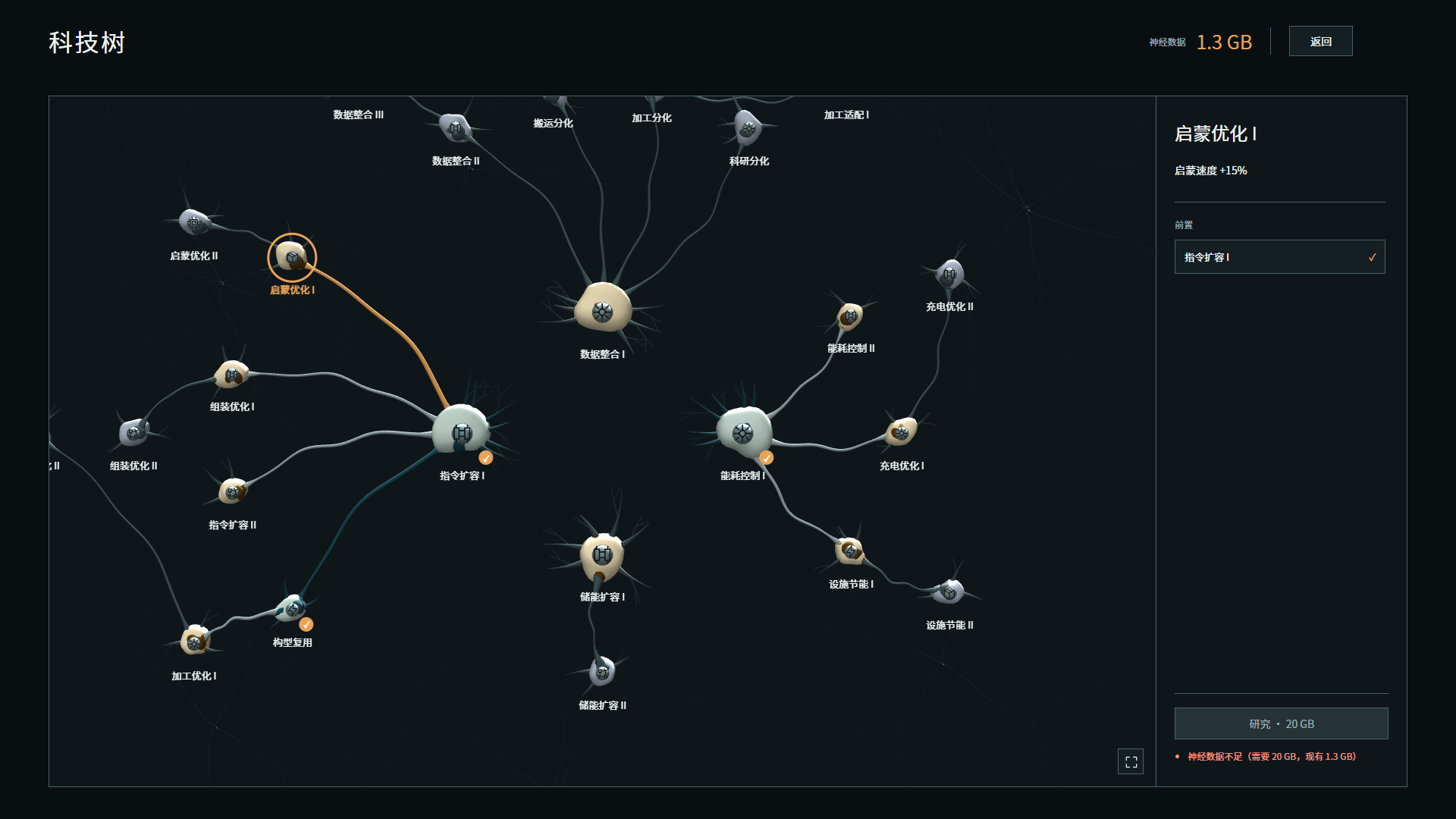Select the 数据整合 II node
Screen dimensions: 1456x819
pos(456,128)
